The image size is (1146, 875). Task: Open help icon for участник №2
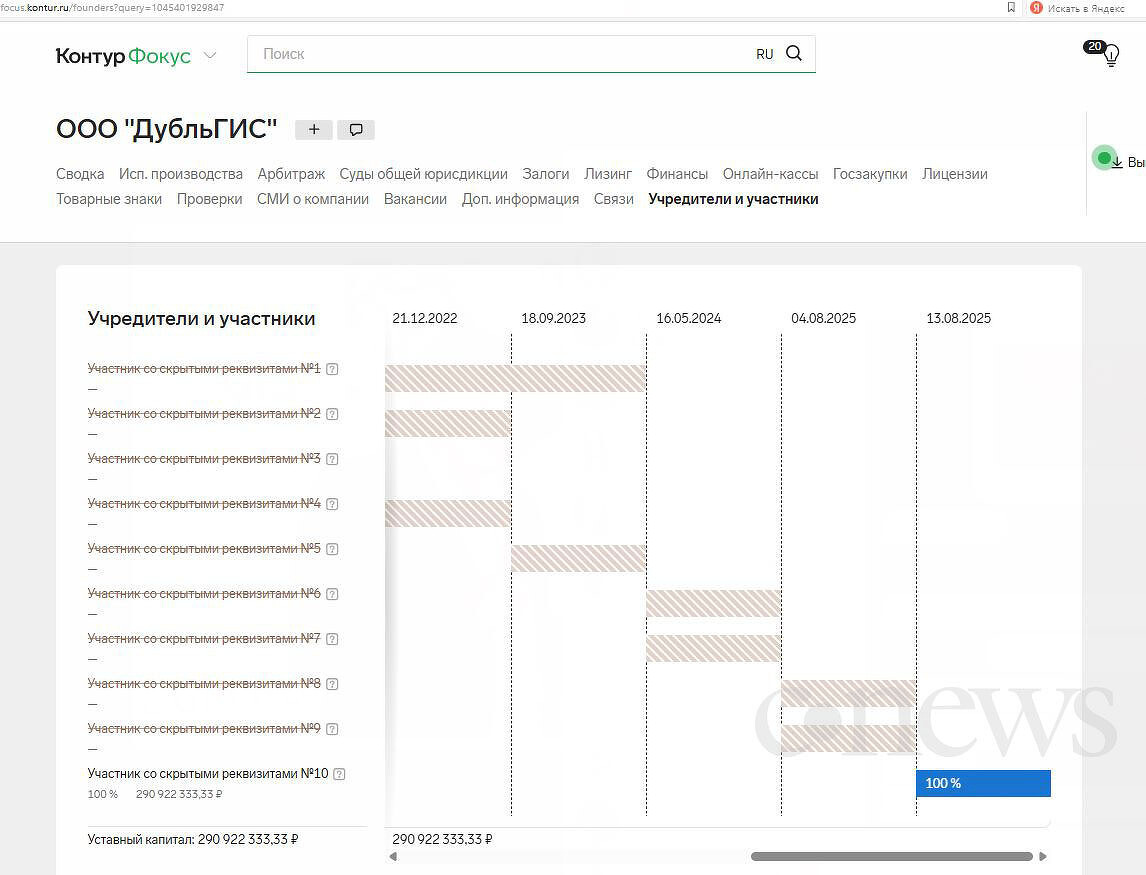332,414
